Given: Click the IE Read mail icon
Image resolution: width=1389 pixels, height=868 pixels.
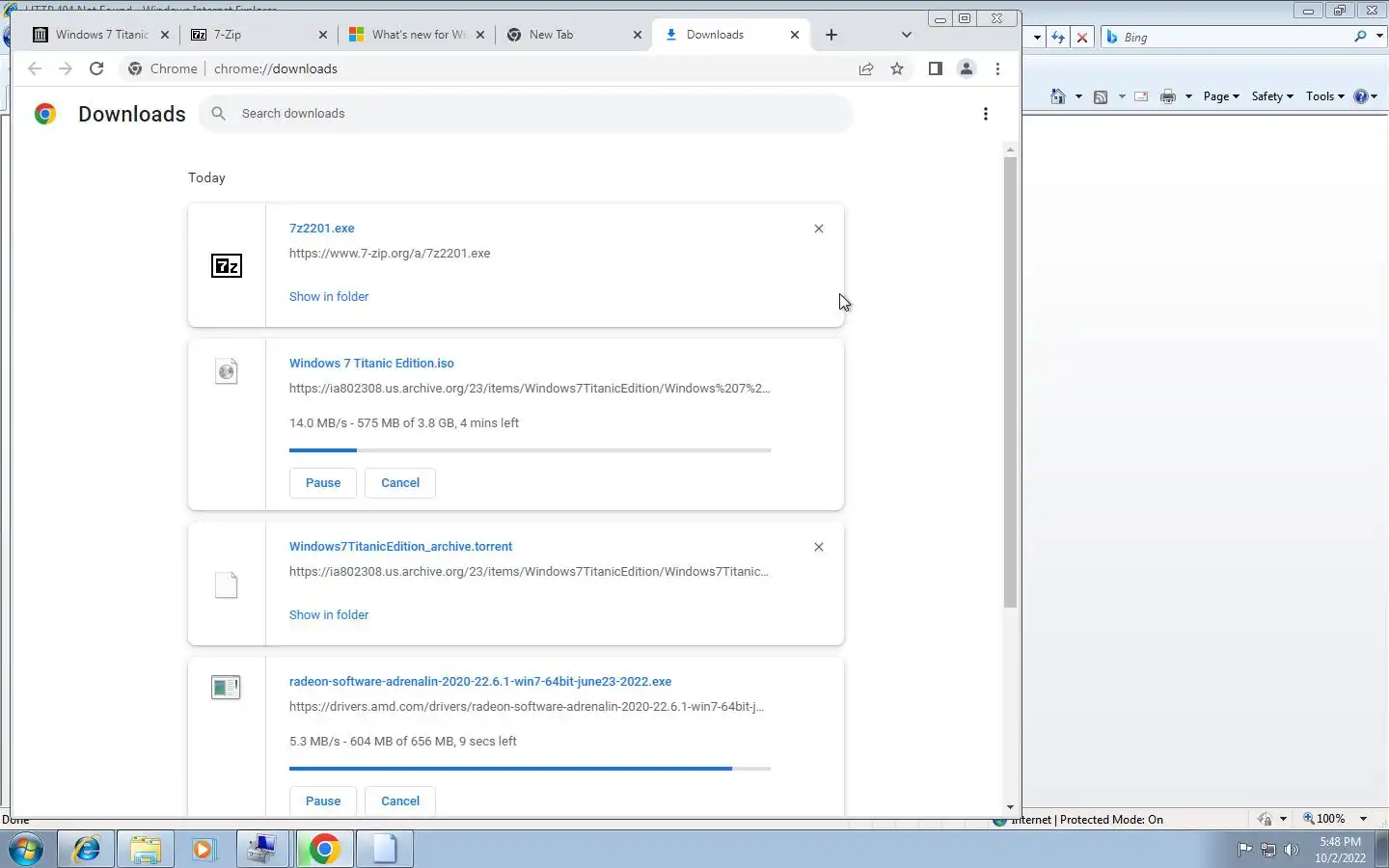Looking at the screenshot, I should [1141, 96].
